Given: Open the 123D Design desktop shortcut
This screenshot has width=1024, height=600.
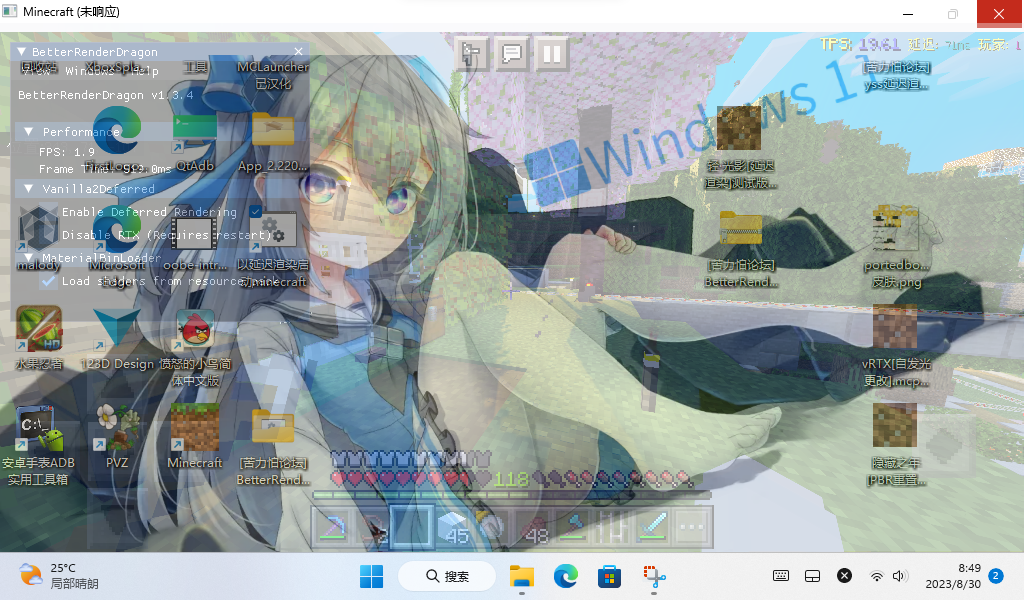Looking at the screenshot, I should (x=117, y=338).
